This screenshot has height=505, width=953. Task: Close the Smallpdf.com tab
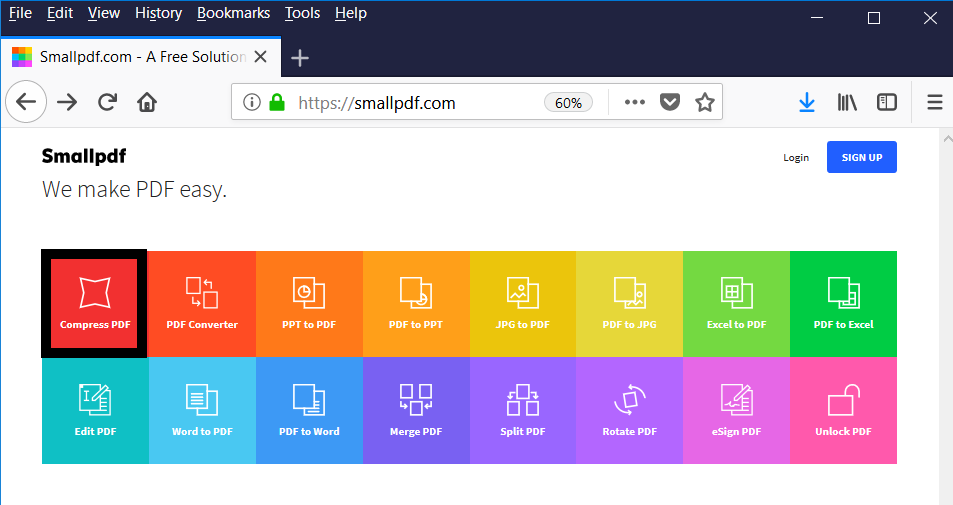click(x=260, y=57)
